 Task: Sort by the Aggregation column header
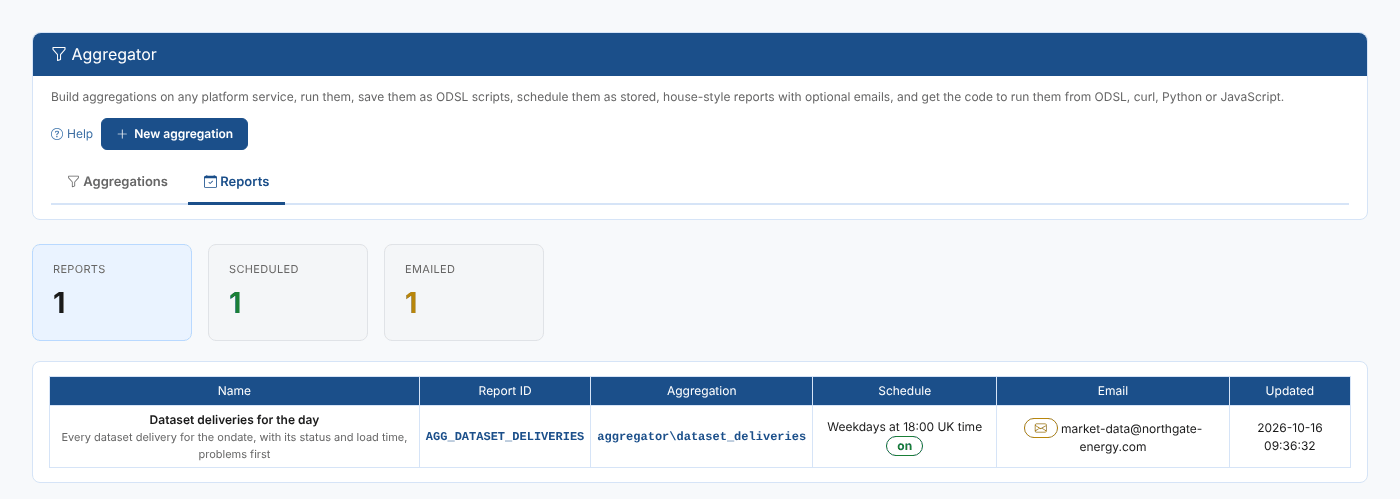click(701, 391)
